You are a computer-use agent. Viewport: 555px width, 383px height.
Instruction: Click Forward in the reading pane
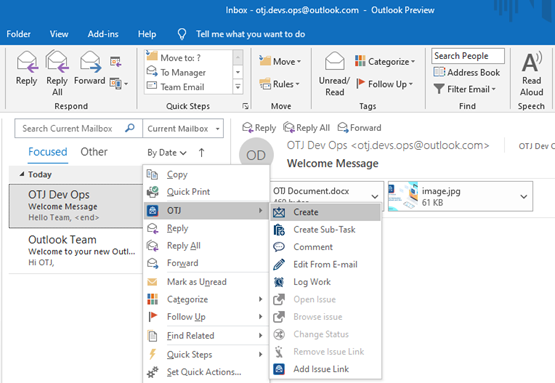(x=359, y=127)
